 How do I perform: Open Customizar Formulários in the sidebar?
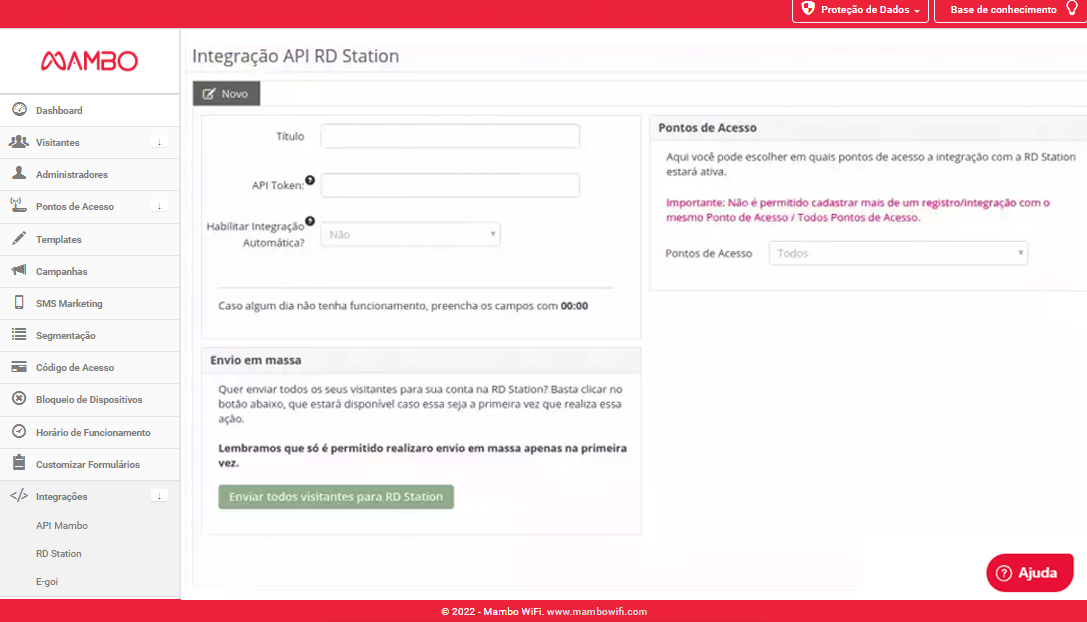(90, 464)
